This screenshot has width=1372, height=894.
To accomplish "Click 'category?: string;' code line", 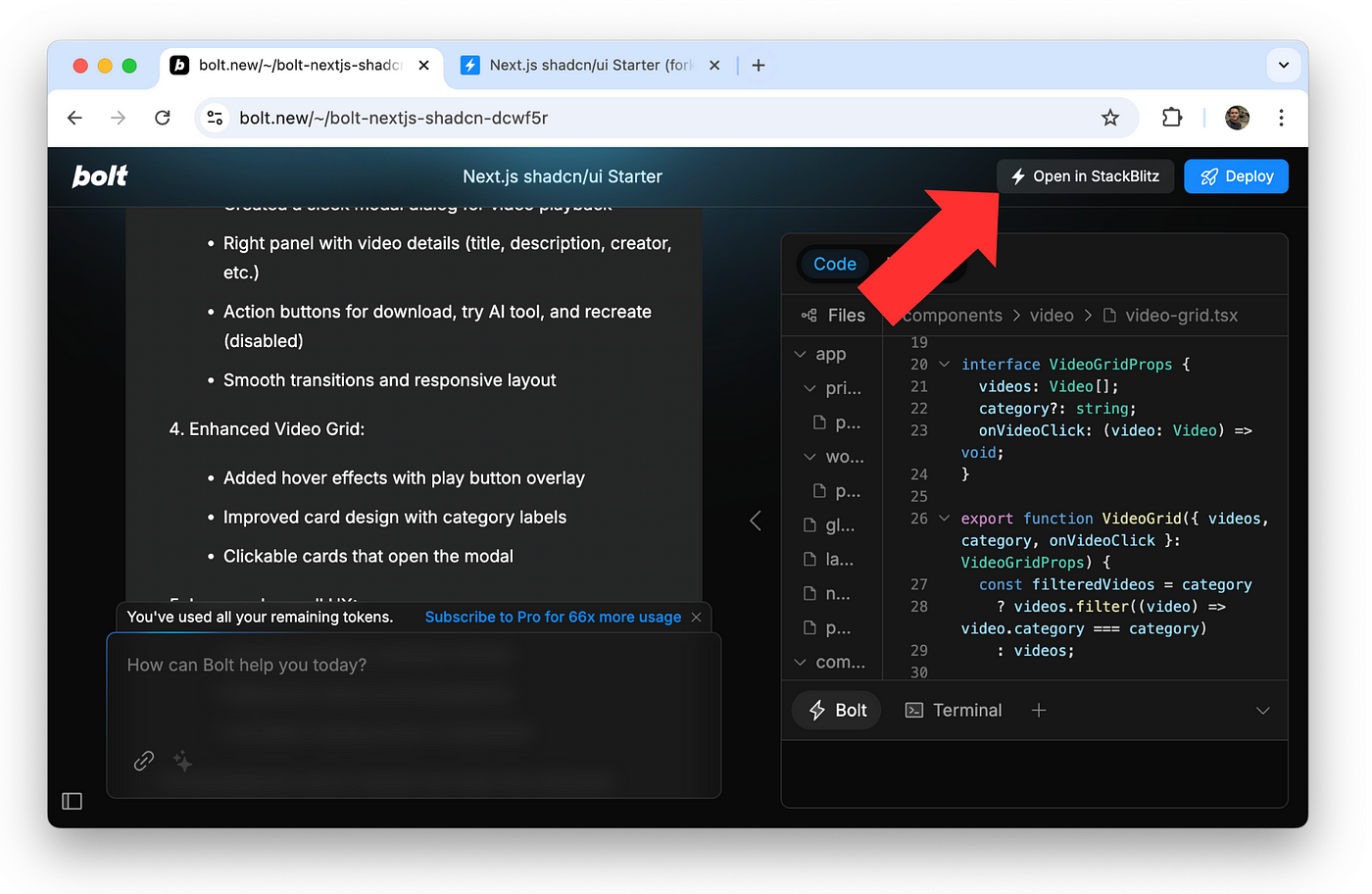I will 1057,409.
